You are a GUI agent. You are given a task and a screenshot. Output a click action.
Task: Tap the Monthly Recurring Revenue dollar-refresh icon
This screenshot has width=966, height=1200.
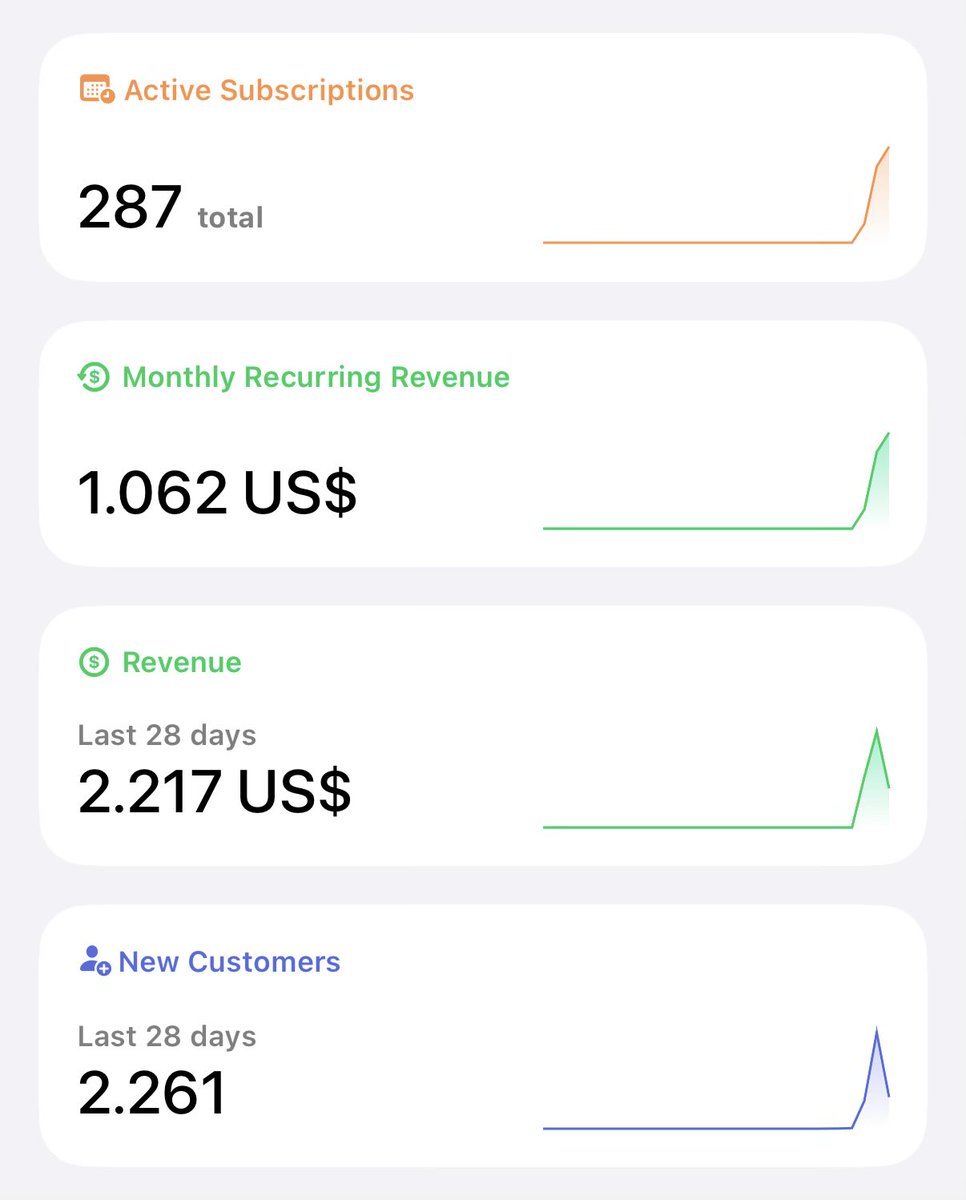click(x=93, y=377)
